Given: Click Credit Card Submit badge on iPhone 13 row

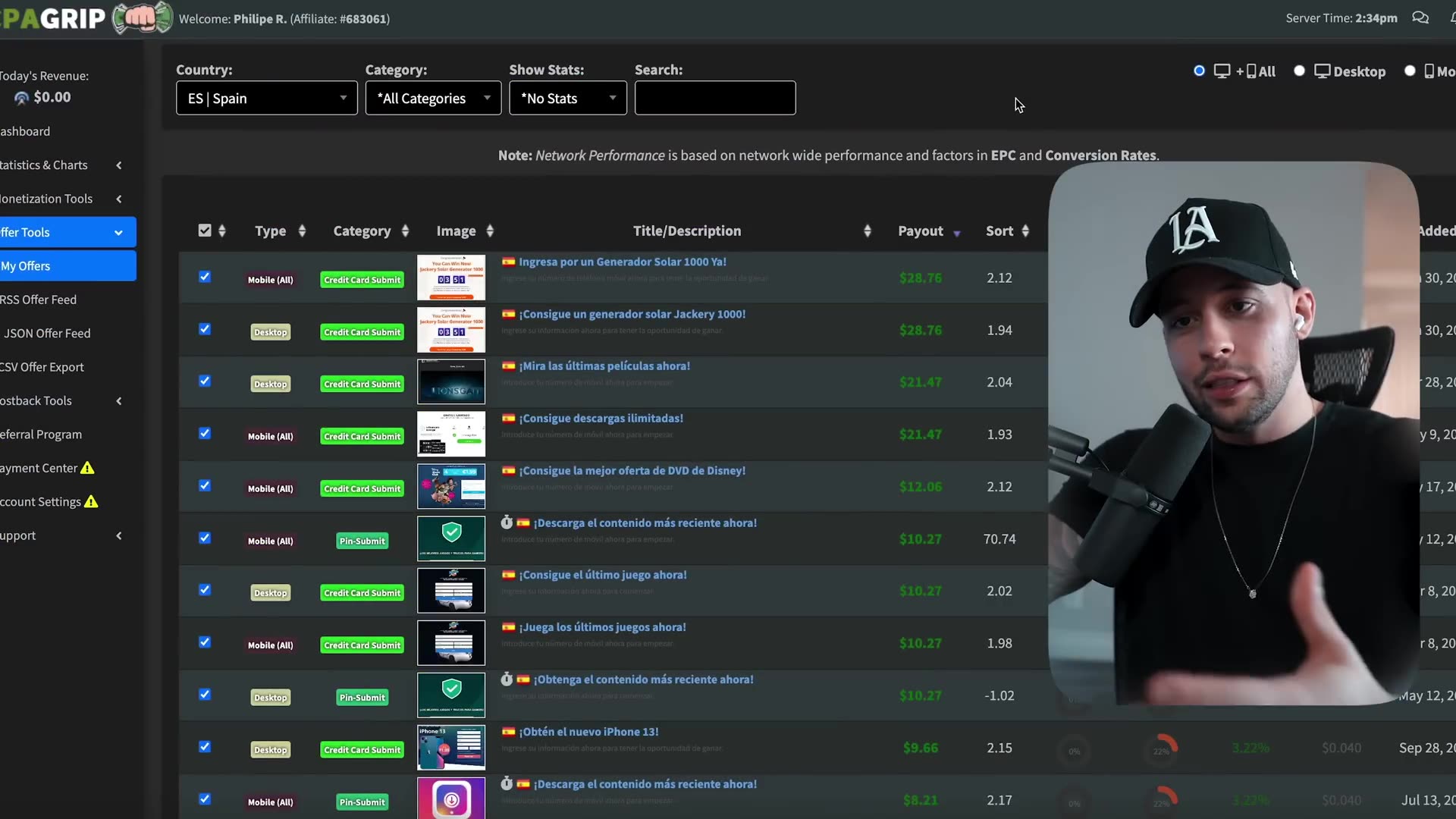Looking at the screenshot, I should point(362,749).
